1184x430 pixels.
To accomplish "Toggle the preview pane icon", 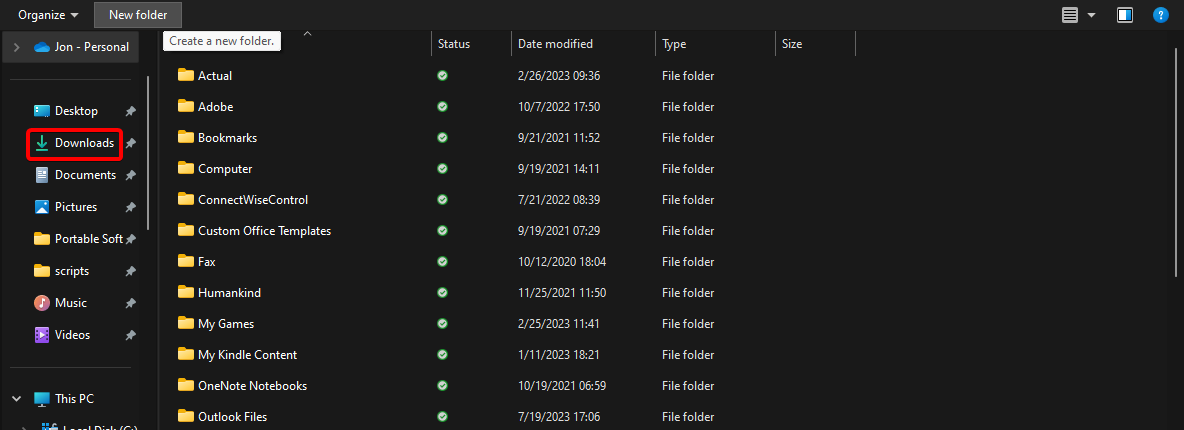I will click(x=1125, y=15).
